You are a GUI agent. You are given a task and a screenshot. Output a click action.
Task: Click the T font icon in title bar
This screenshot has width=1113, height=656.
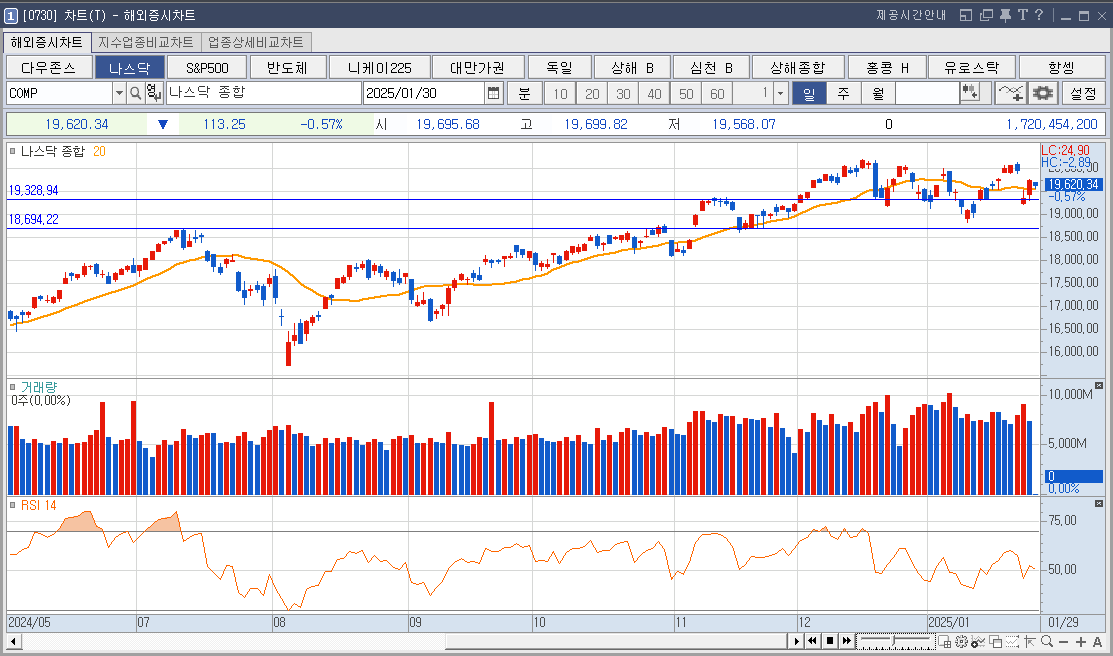pyautogui.click(x=1022, y=15)
